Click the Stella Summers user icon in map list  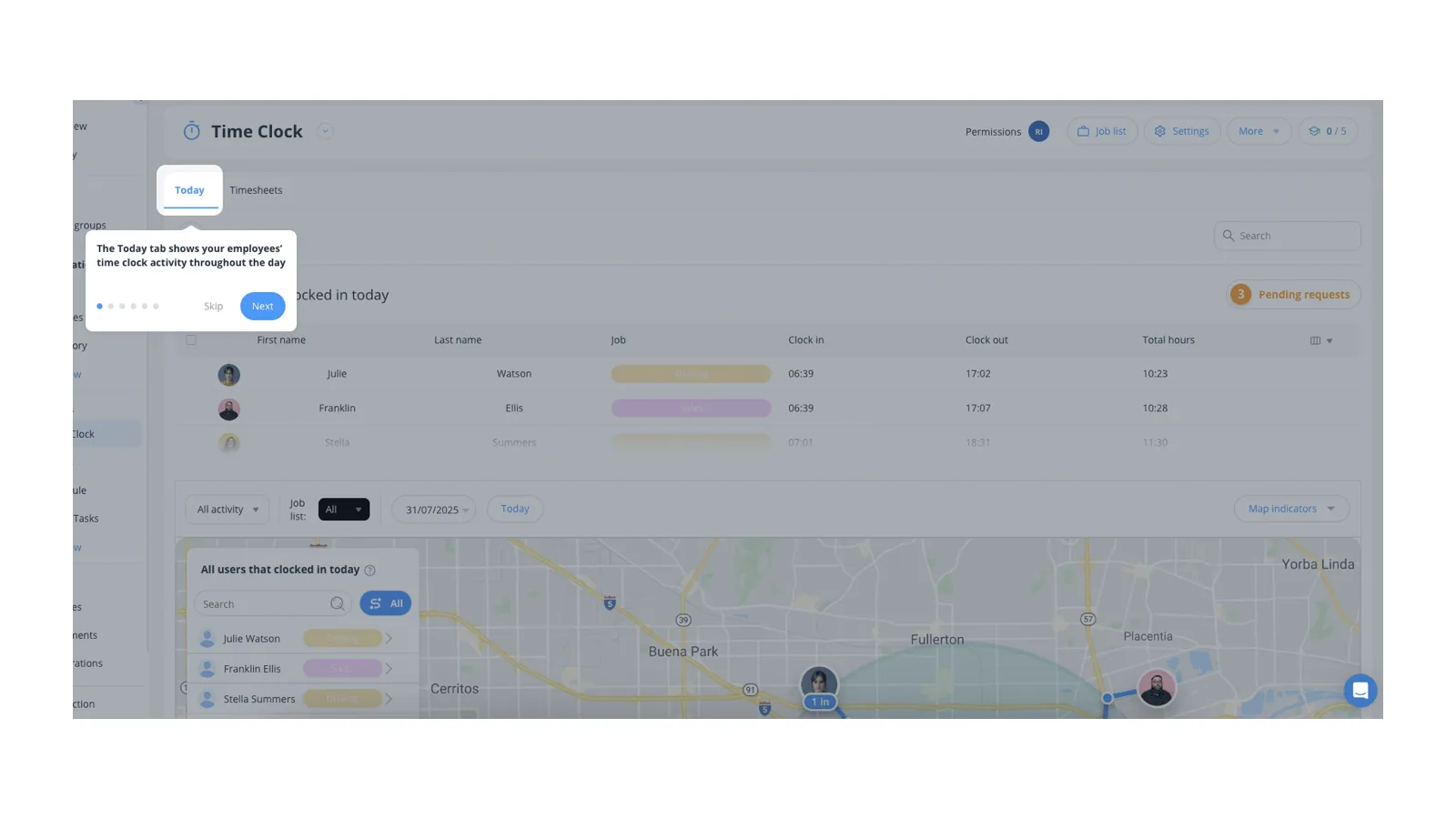click(207, 699)
